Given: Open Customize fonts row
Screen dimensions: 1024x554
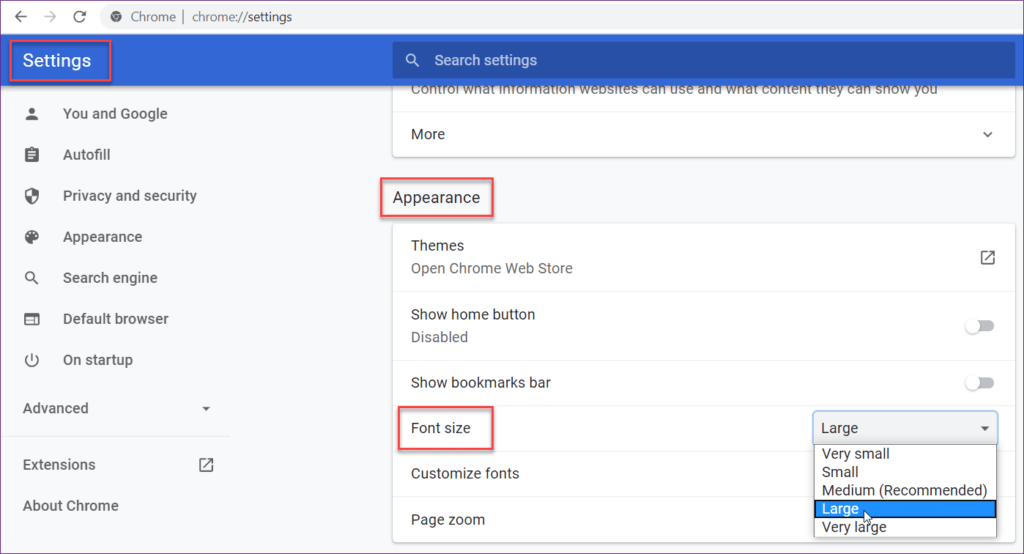Looking at the screenshot, I should coord(602,474).
